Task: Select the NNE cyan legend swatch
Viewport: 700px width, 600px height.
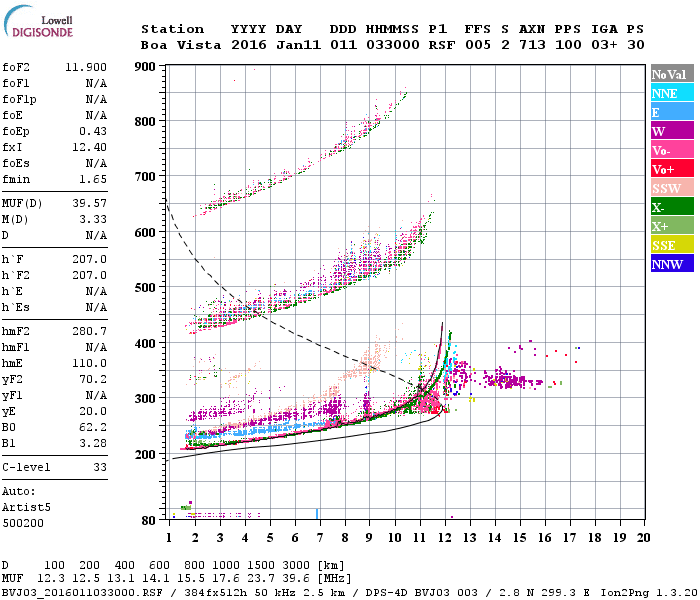Action: point(672,93)
